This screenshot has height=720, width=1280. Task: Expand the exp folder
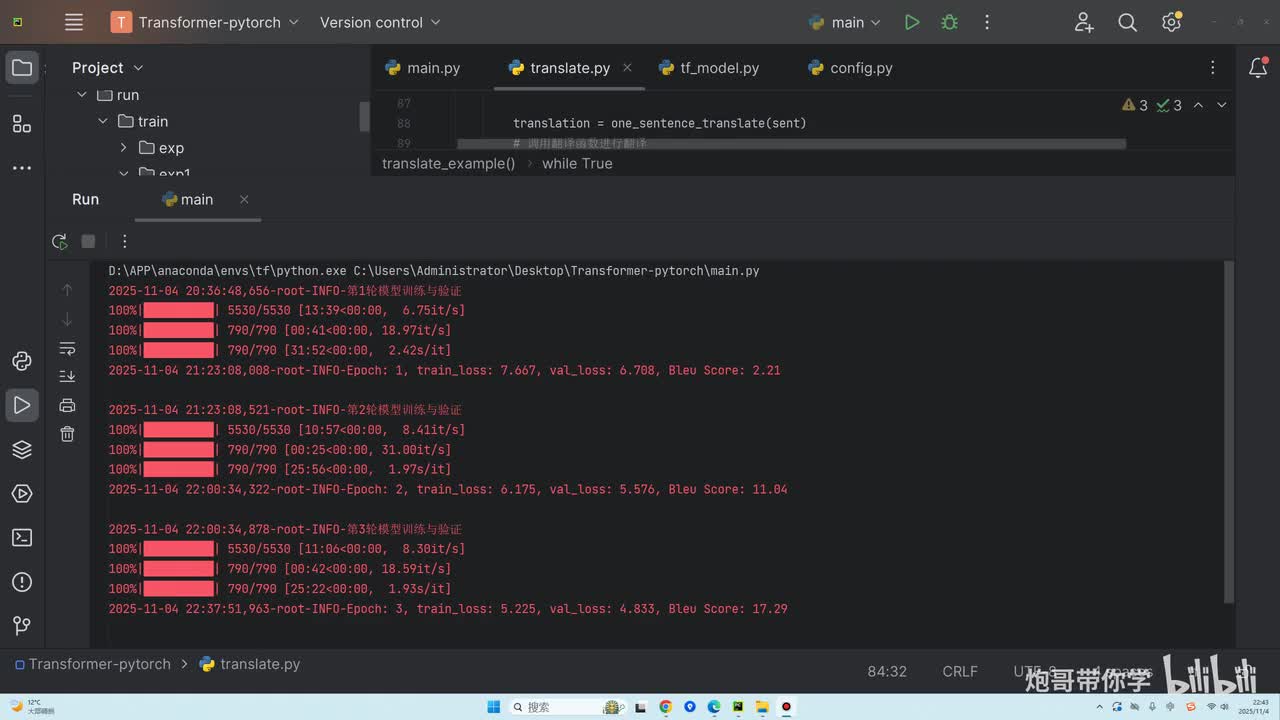click(x=124, y=148)
